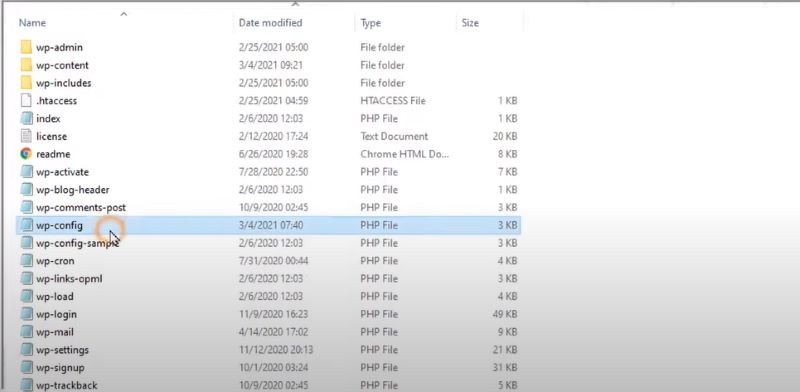Image resolution: width=800 pixels, height=392 pixels.
Task: Select the wp-cron file name
Action: pyautogui.click(x=55, y=261)
